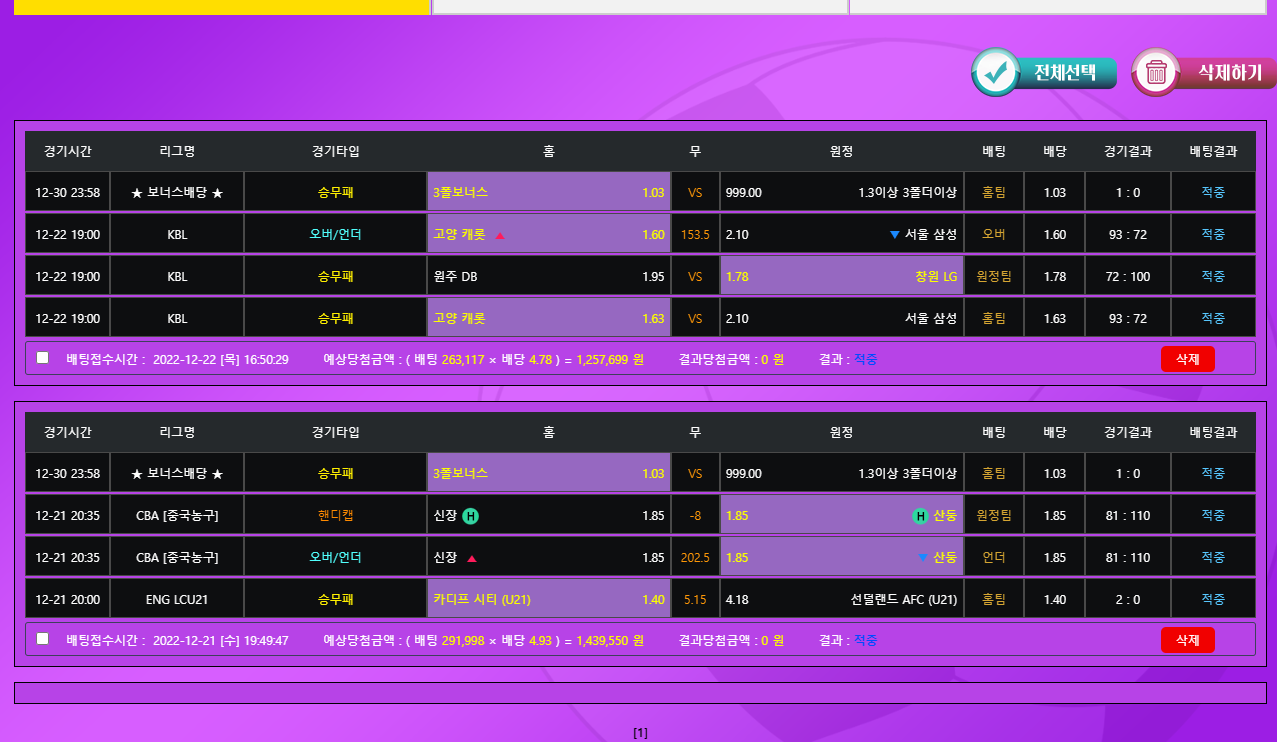The height and width of the screenshot is (742, 1277).
Task: Click green H badge next to 신장
Action: click(471, 516)
